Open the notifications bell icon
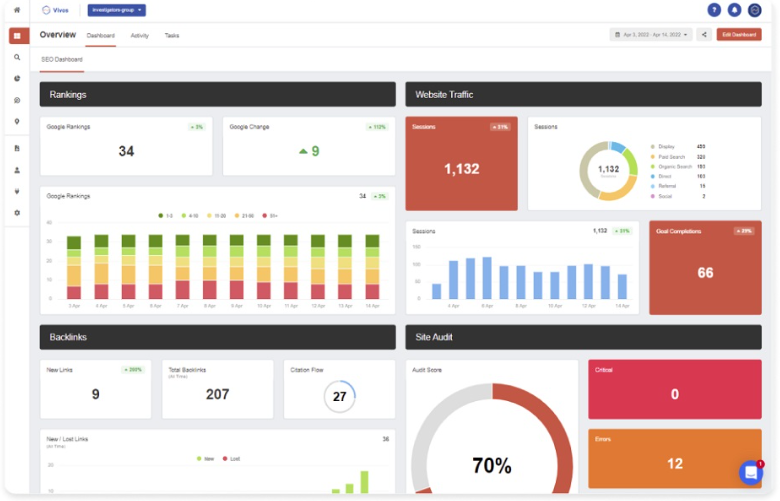This screenshot has height=501, width=780. pyautogui.click(x=734, y=10)
